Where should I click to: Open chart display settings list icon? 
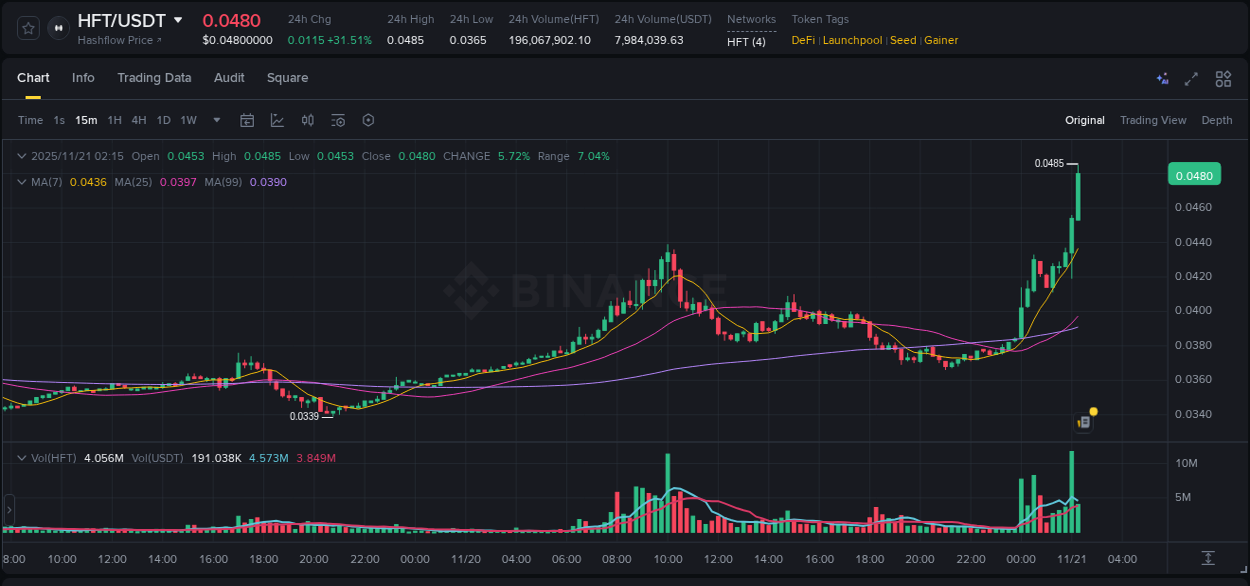coord(338,120)
